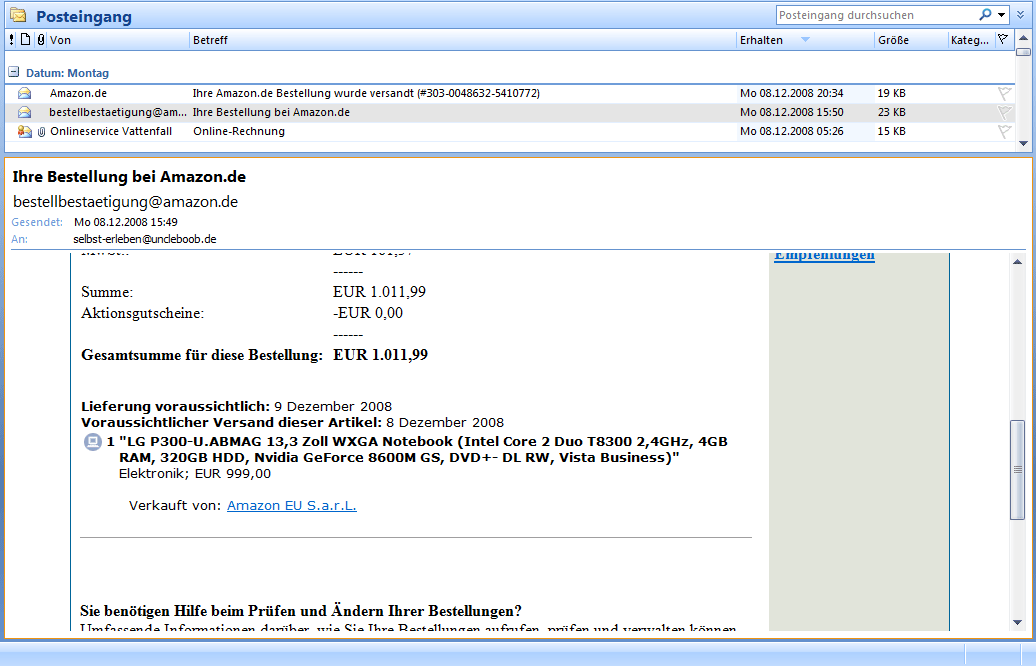This screenshot has height=666, width=1036.
Task: Sort messages by Von column
Action: pos(118,40)
